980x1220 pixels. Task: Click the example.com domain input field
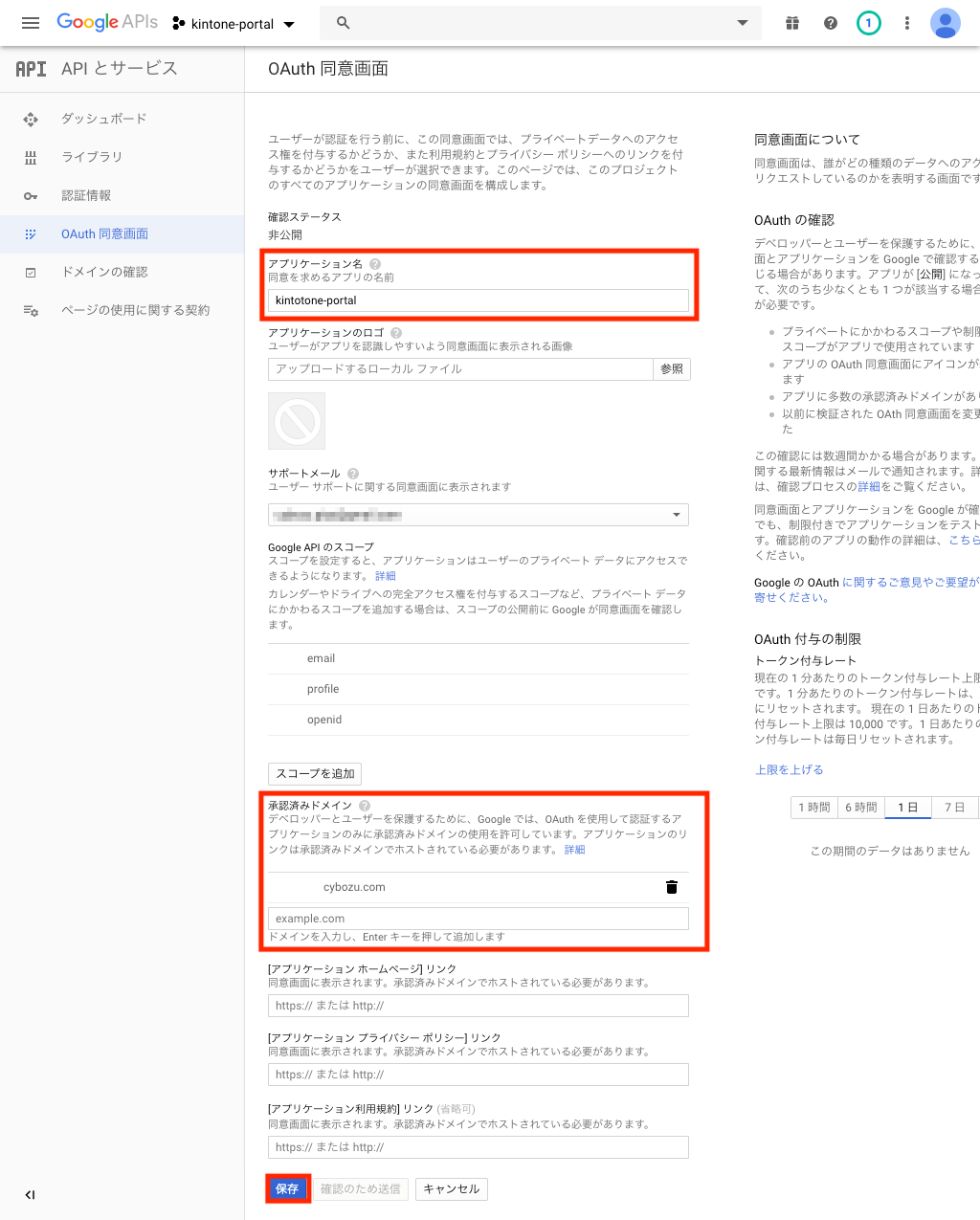479,919
